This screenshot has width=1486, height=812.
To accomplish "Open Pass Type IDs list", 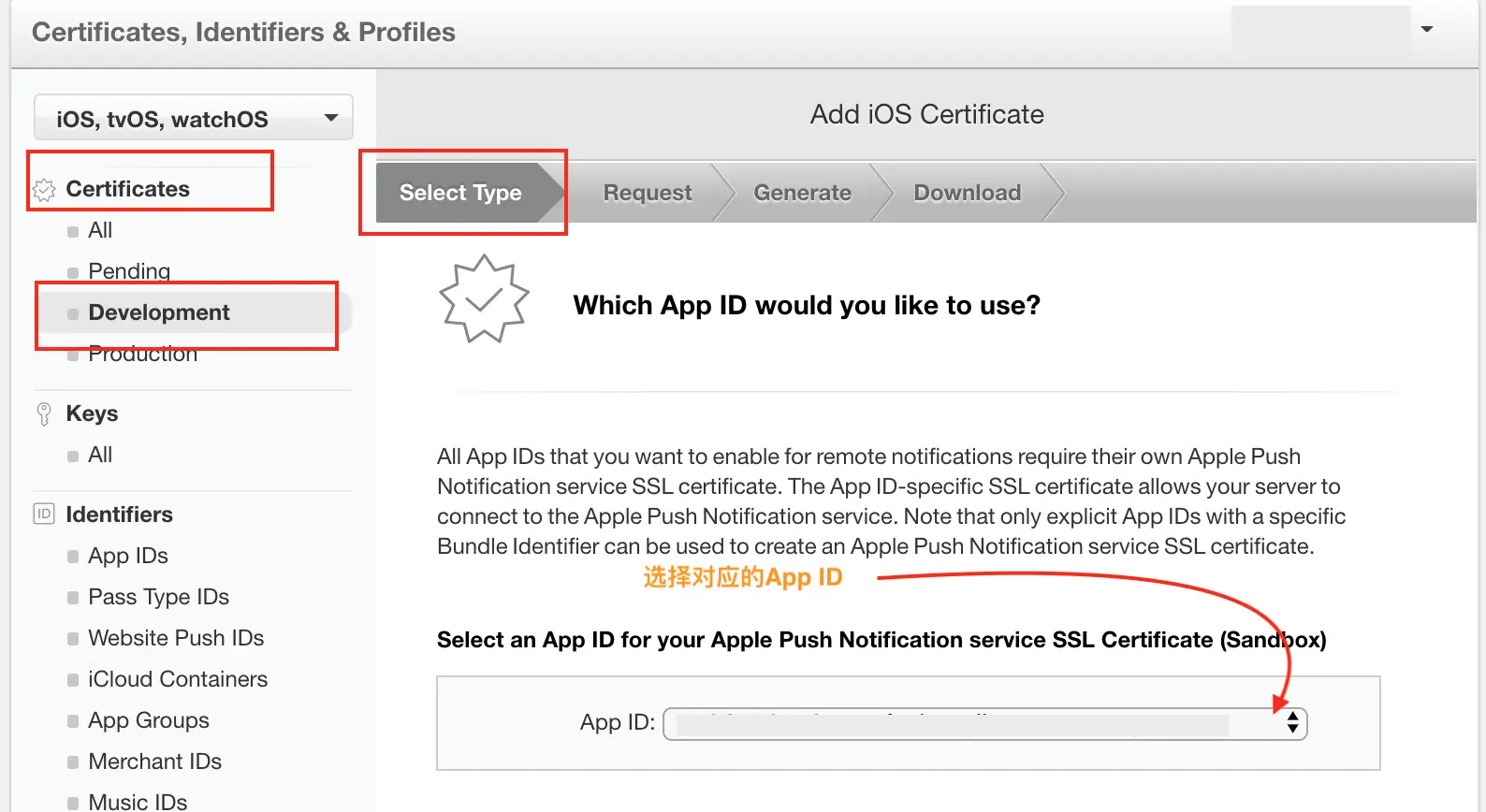I will point(158,597).
